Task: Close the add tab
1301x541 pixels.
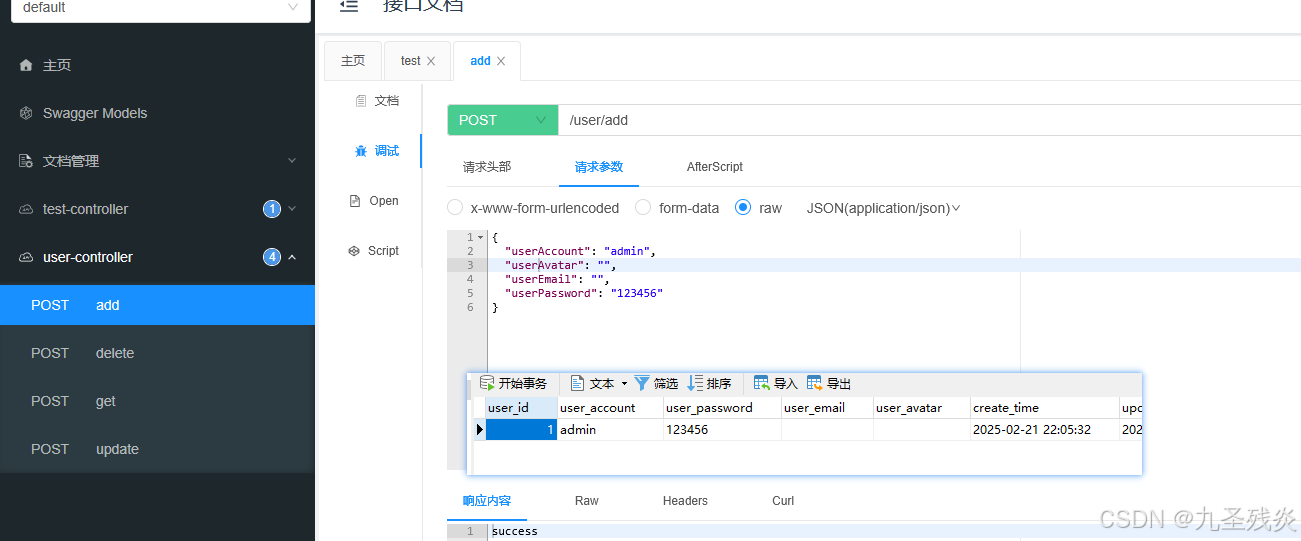Action: click(501, 61)
